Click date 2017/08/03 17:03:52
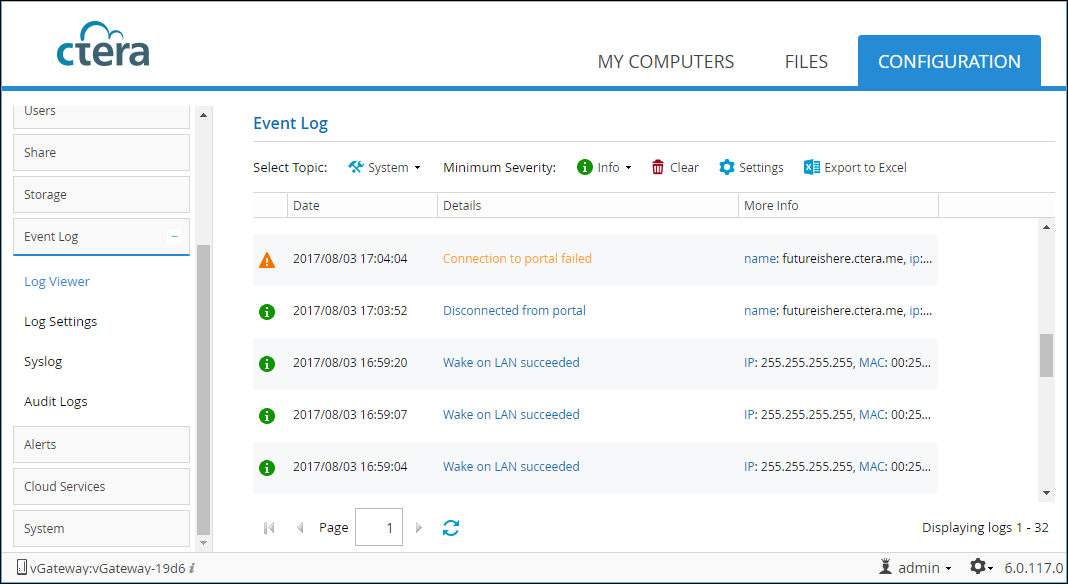1068x584 pixels. coord(350,311)
